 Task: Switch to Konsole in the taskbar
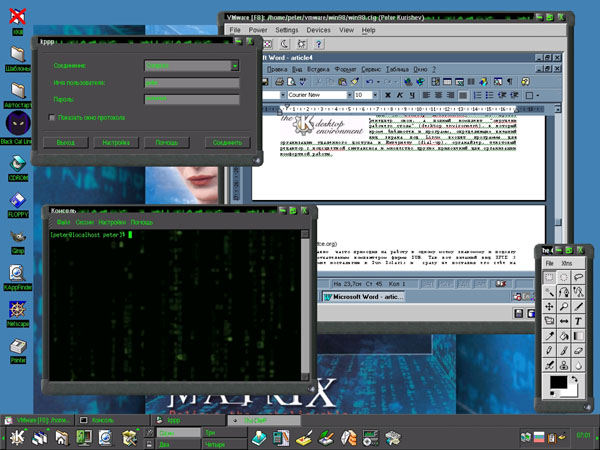click(112, 420)
